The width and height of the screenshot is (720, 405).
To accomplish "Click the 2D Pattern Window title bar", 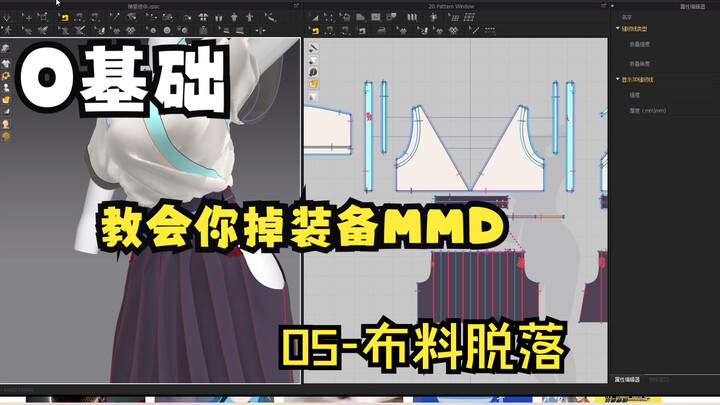I will pos(451,6).
